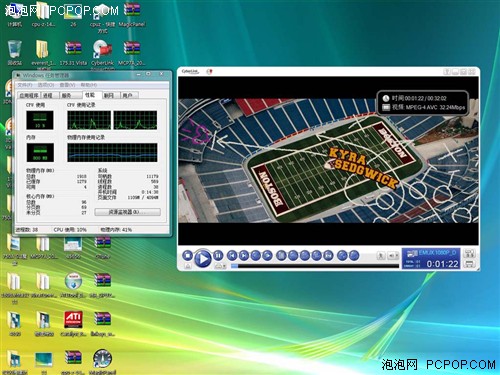Click the CyberLink logo in the player title bar
The width and height of the screenshot is (500, 375).
(190, 71)
